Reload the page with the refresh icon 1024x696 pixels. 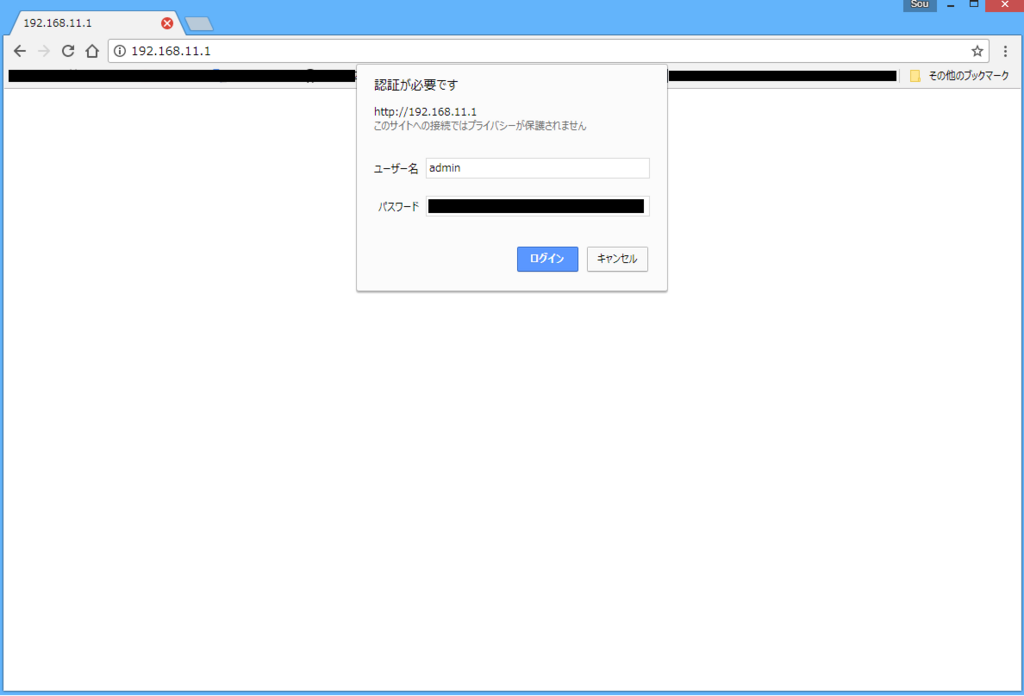pyautogui.click(x=68, y=51)
